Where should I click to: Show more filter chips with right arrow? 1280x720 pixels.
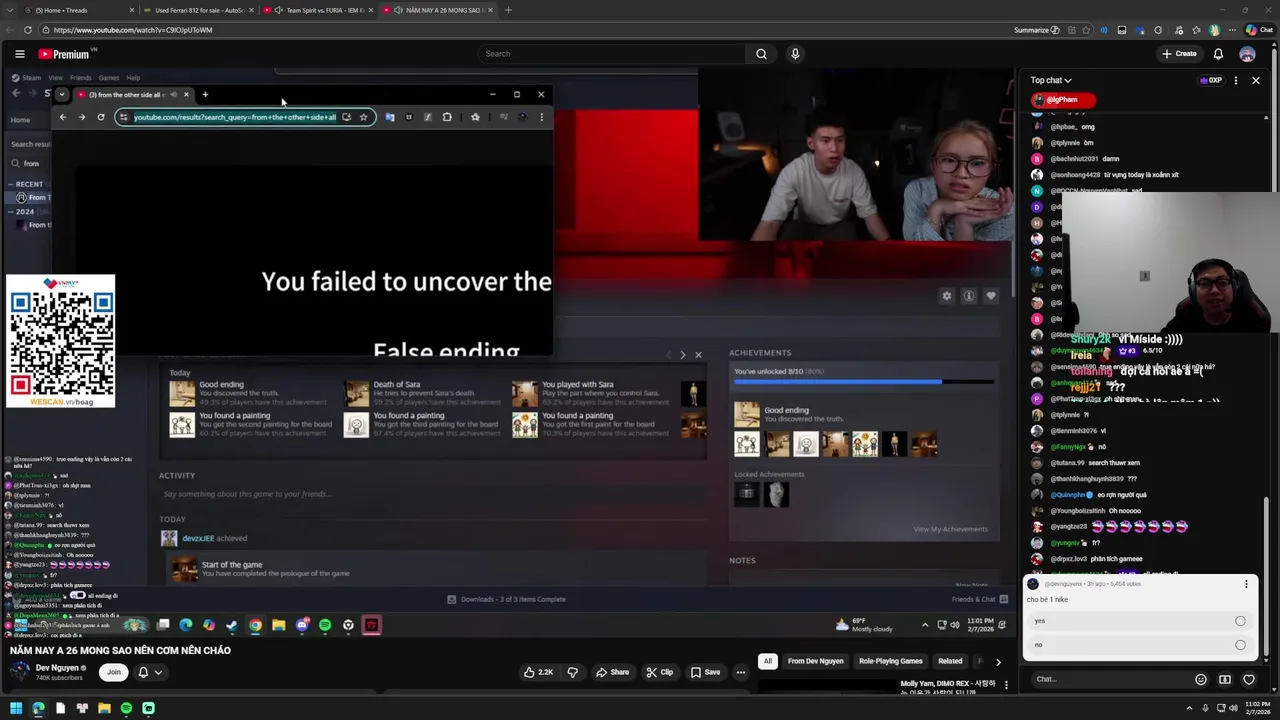click(x=998, y=661)
